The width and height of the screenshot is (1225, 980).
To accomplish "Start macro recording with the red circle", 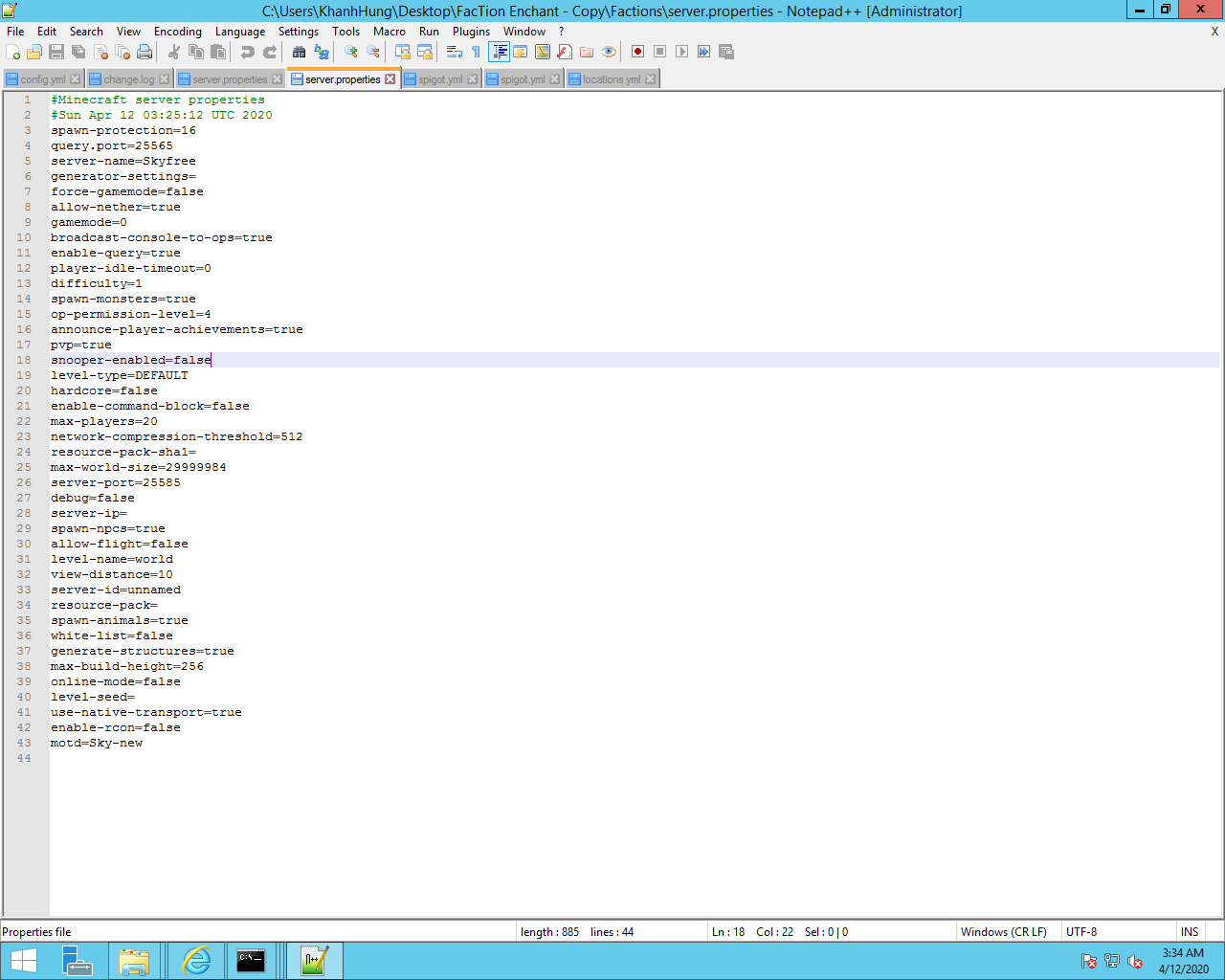I will pyautogui.click(x=637, y=52).
